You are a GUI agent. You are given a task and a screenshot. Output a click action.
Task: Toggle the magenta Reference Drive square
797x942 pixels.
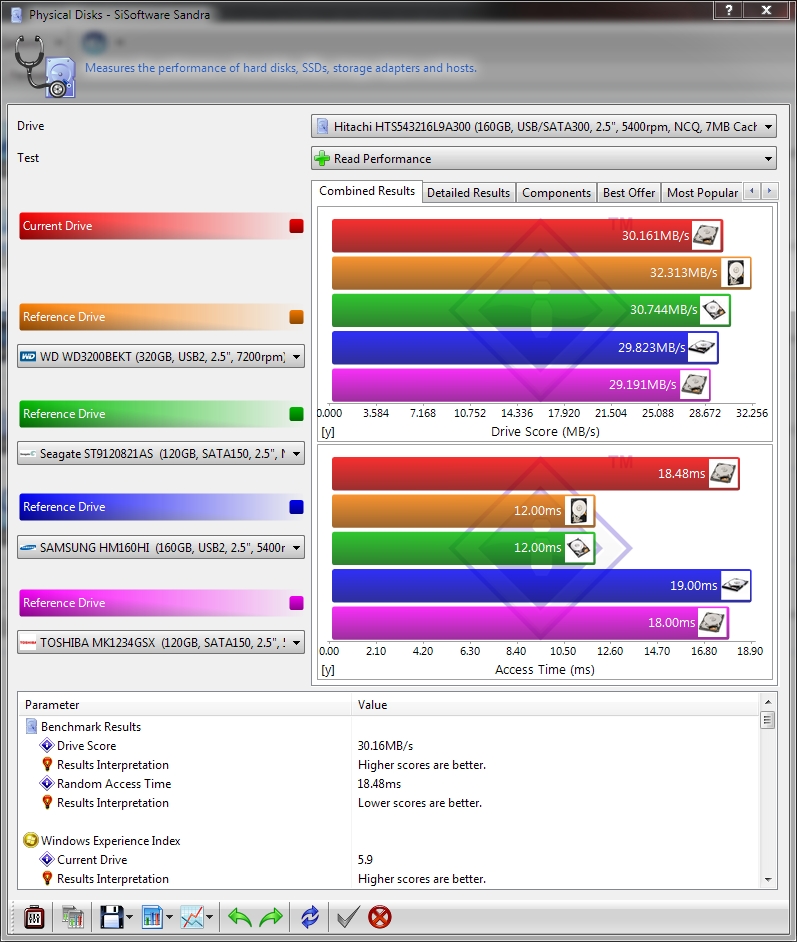point(296,603)
